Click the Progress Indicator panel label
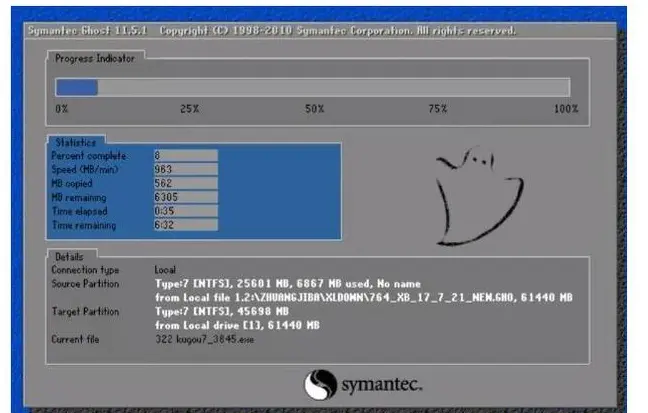 point(95,58)
